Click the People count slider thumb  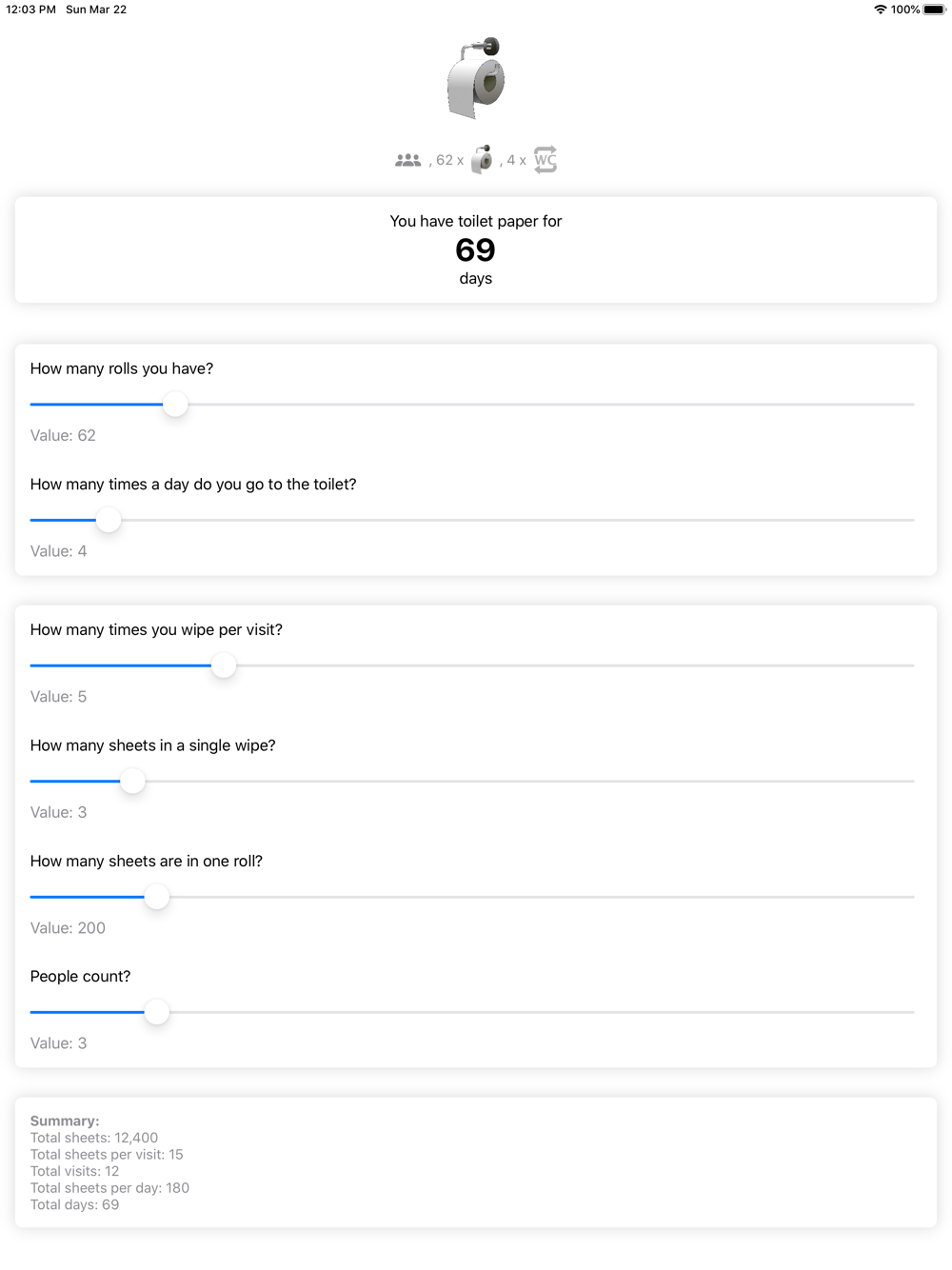click(x=157, y=1012)
